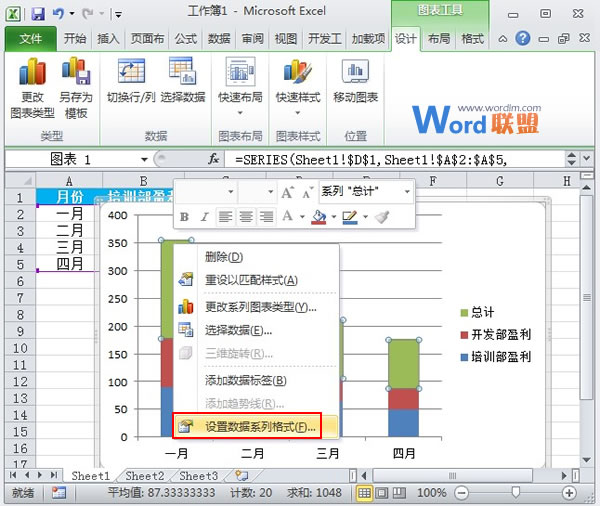Click the insert function fx icon

click(x=213, y=159)
